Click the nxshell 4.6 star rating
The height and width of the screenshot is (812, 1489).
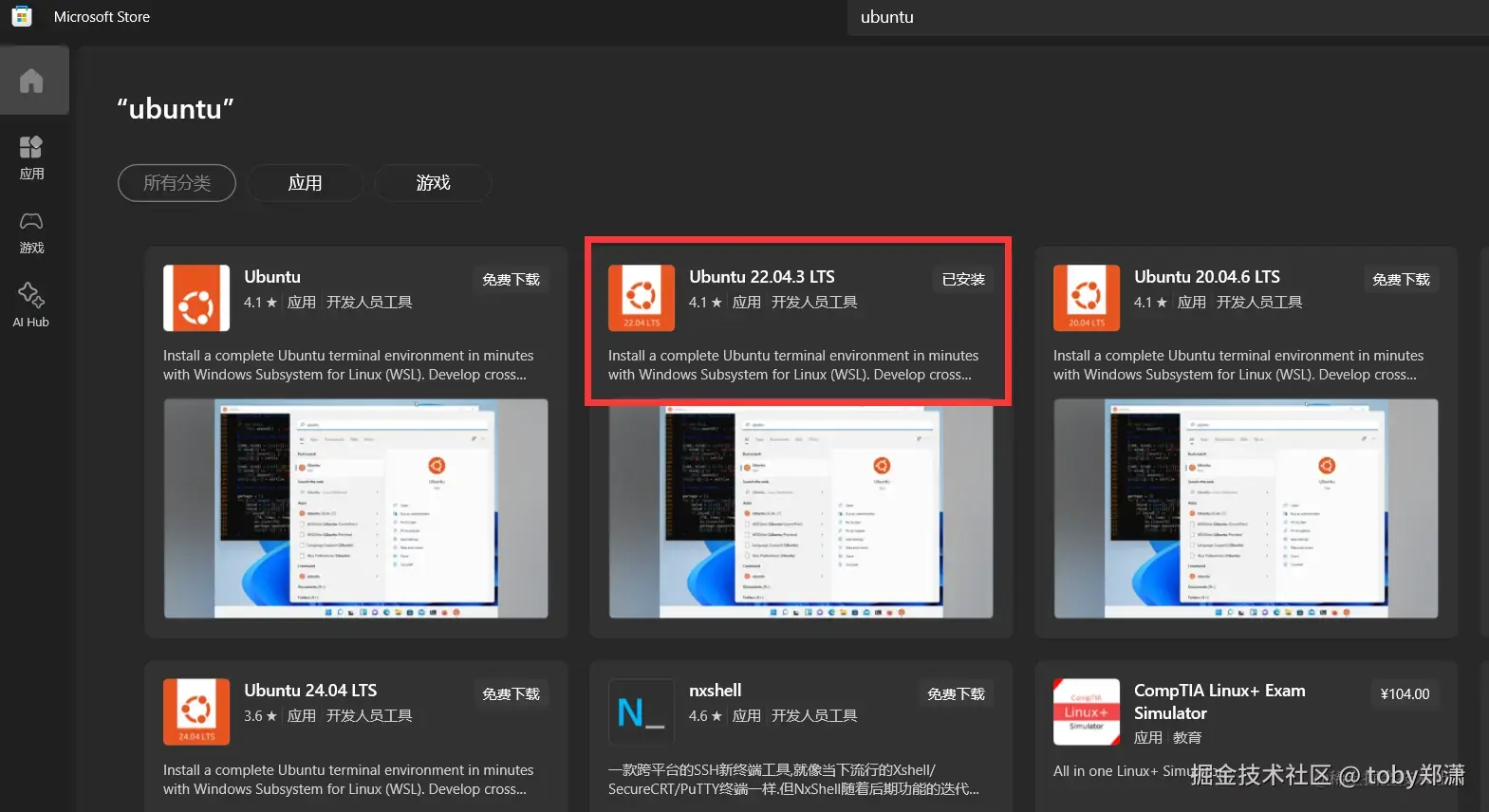coord(705,716)
